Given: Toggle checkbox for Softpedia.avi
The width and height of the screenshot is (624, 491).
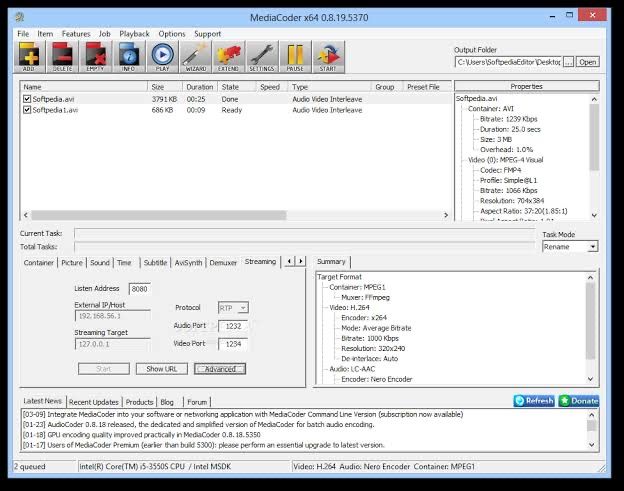Looking at the screenshot, I should 27,99.
